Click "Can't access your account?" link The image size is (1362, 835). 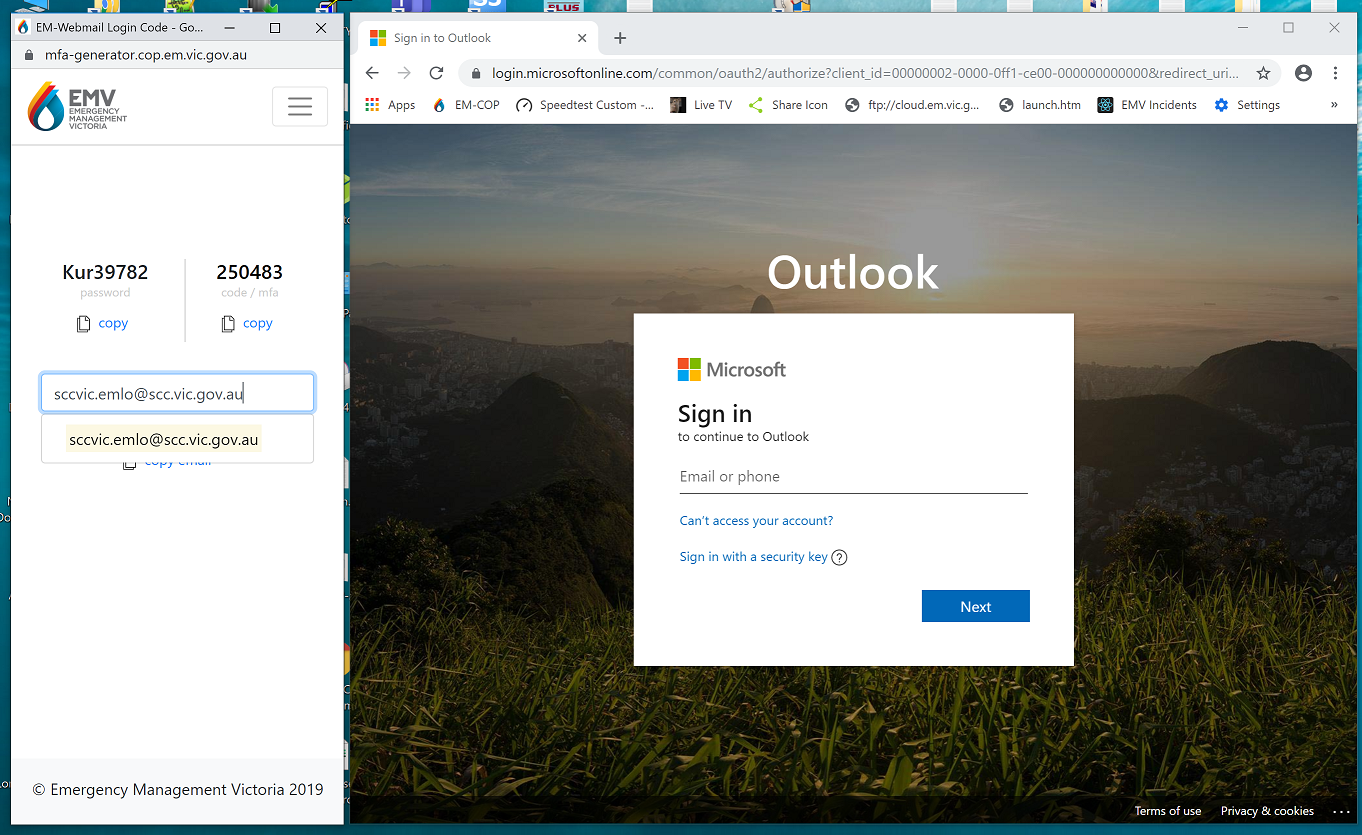pyautogui.click(x=756, y=521)
